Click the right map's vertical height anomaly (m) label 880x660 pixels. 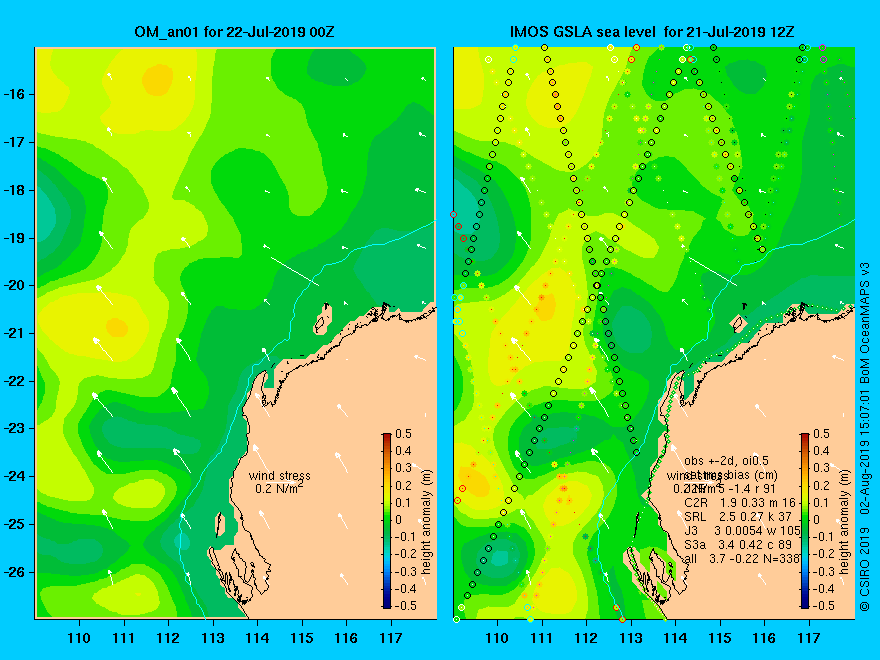[845, 521]
